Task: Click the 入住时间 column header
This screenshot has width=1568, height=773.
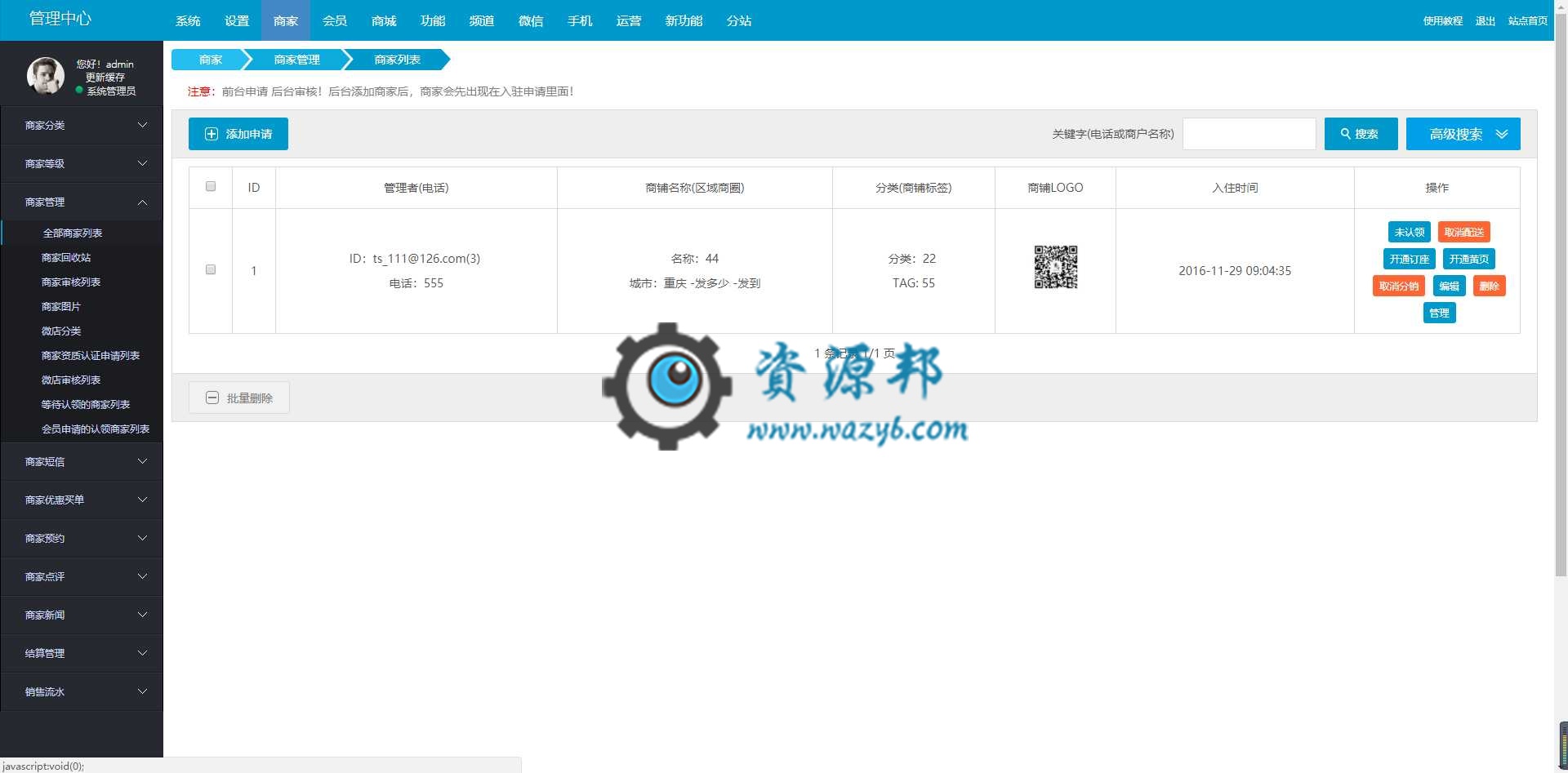Action: click(1235, 188)
